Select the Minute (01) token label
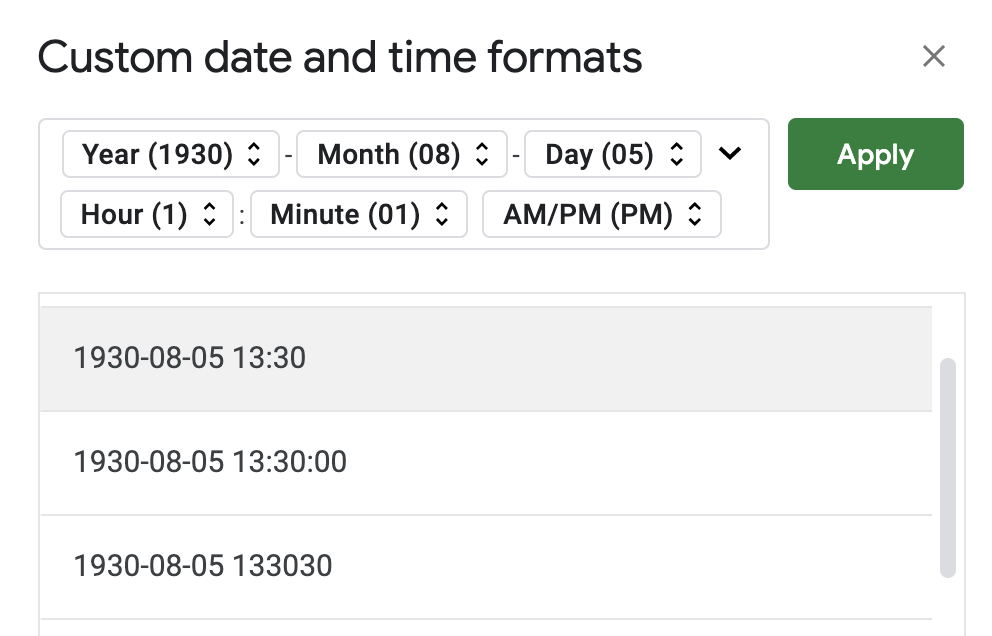 pyautogui.click(x=345, y=215)
